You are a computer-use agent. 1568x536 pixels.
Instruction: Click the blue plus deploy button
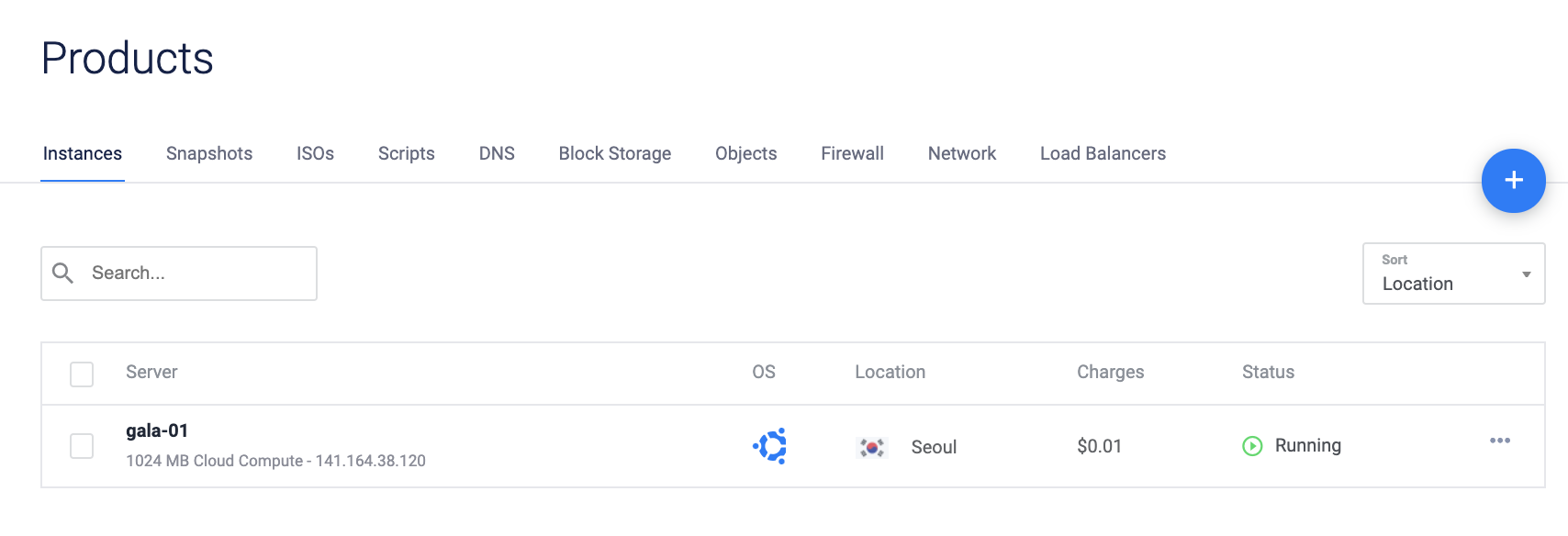click(1513, 181)
